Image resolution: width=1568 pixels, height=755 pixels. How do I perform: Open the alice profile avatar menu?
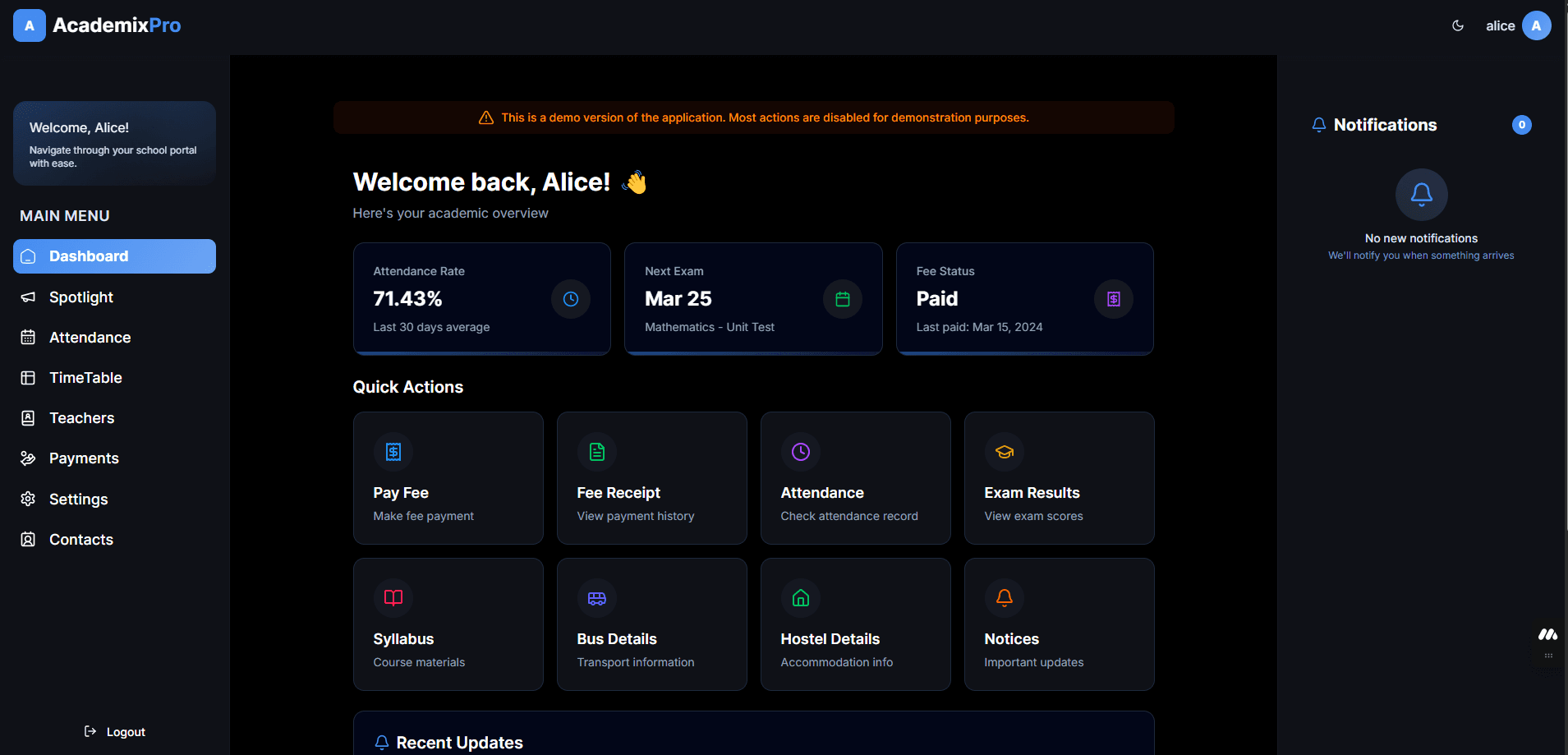click(1536, 25)
